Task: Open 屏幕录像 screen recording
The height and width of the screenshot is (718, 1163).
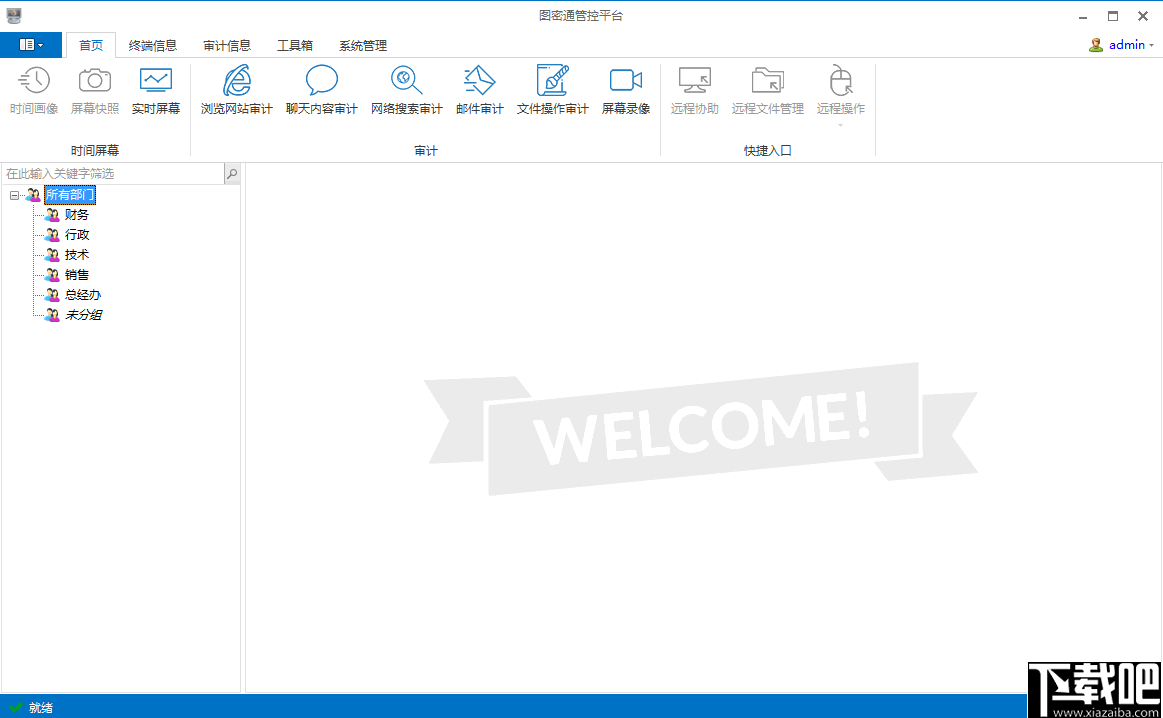Action: tap(626, 90)
